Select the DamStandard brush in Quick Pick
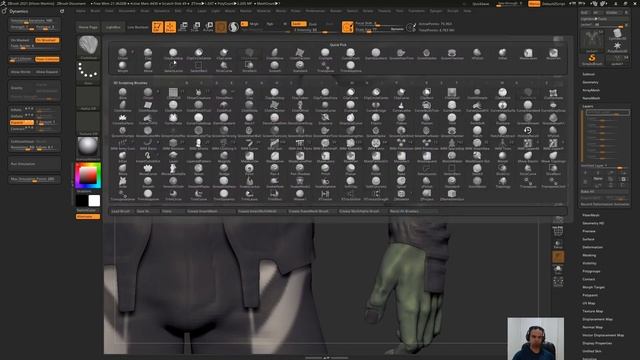The image size is (640, 360). click(x=376, y=53)
